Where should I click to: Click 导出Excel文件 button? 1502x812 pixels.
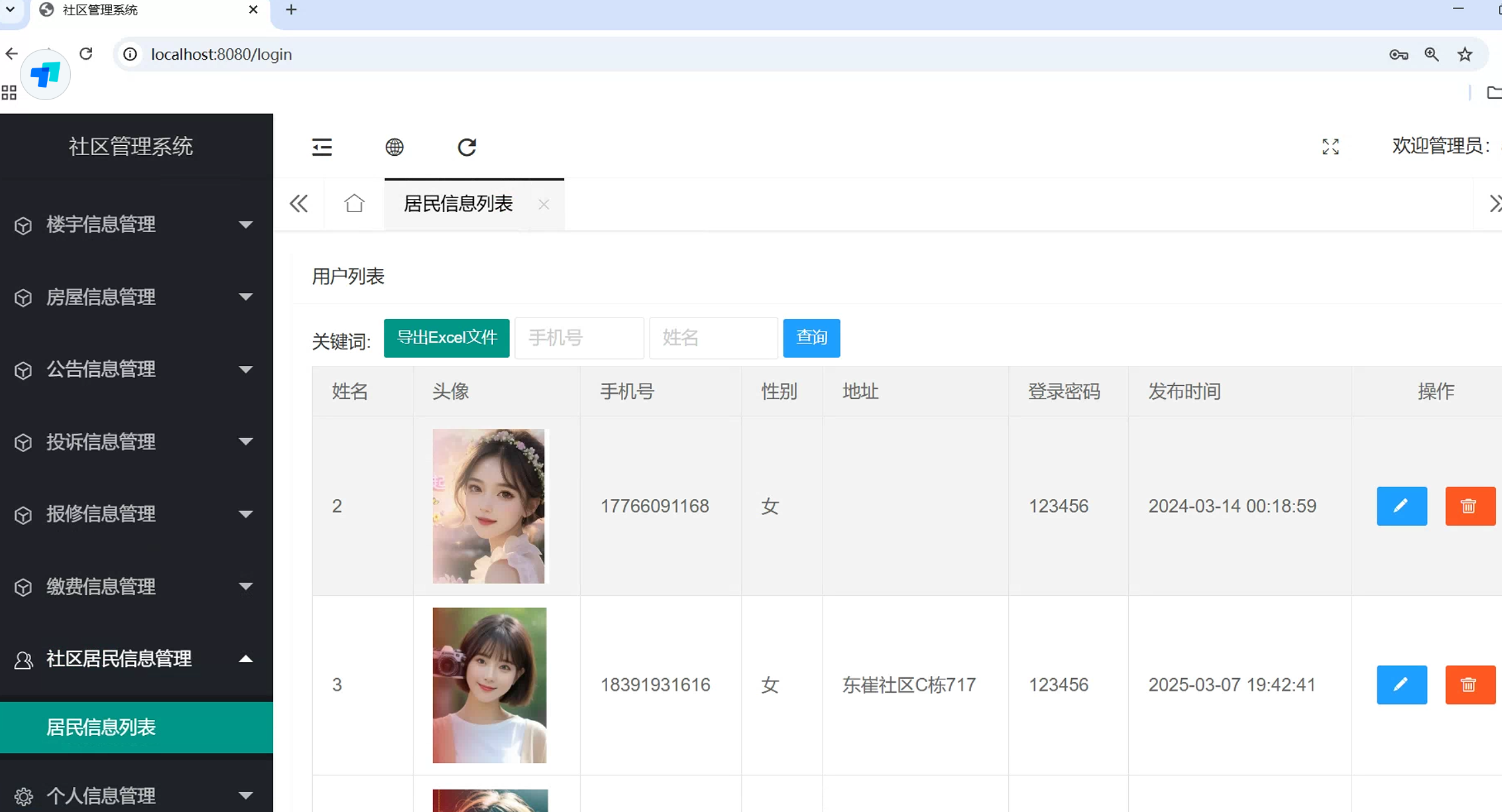(446, 338)
